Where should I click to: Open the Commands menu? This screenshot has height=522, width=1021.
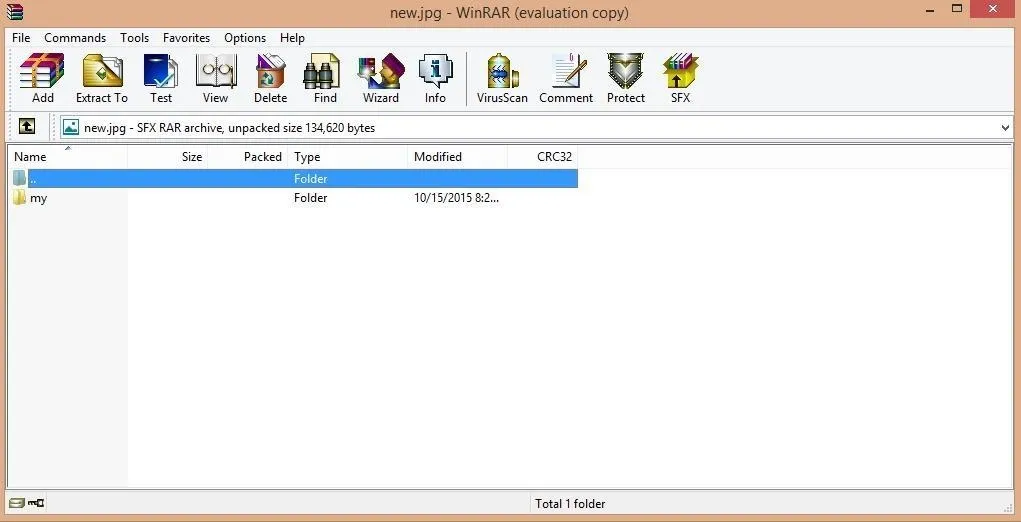(x=75, y=38)
